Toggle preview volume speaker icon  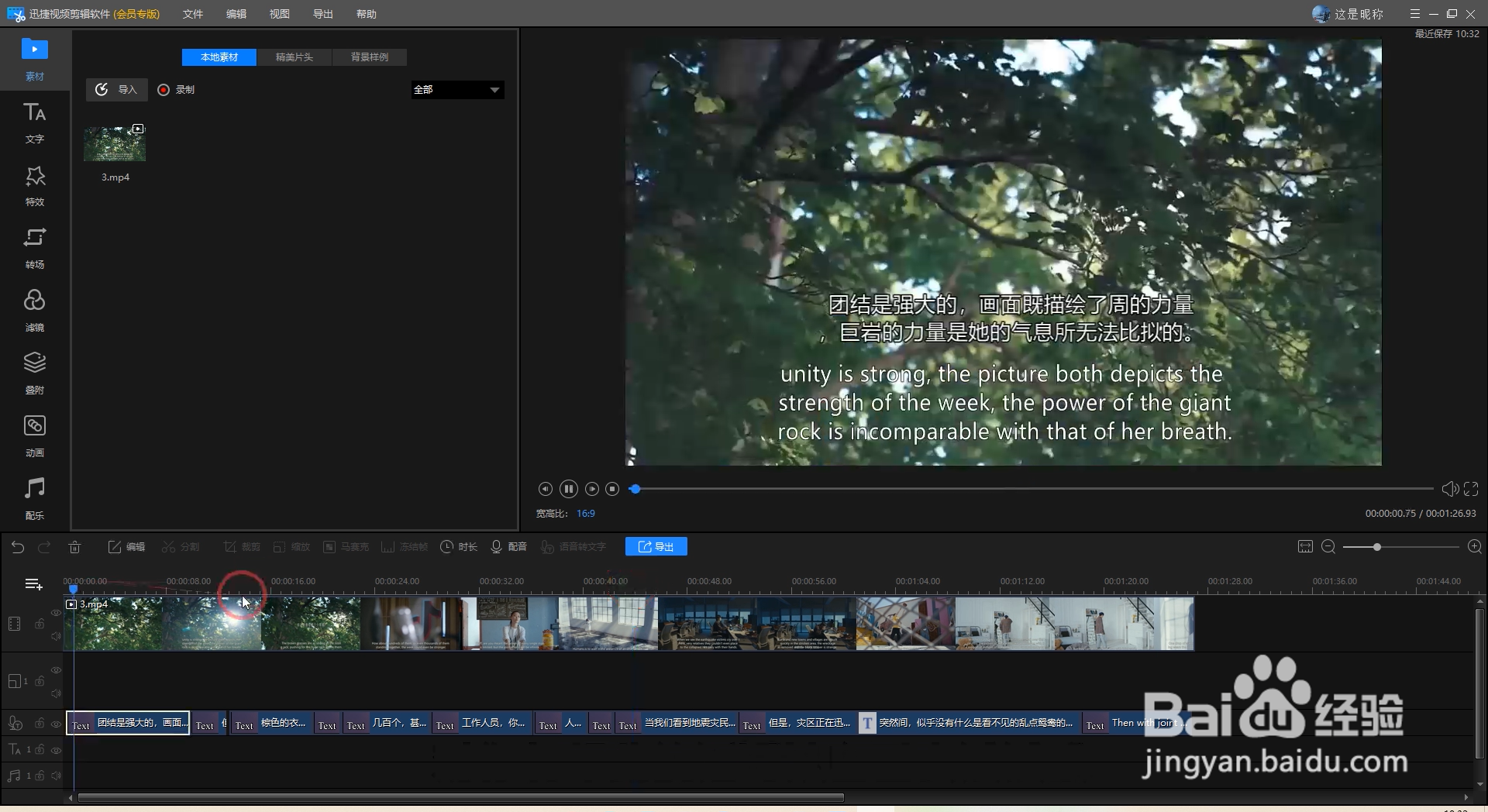pyautogui.click(x=1450, y=489)
